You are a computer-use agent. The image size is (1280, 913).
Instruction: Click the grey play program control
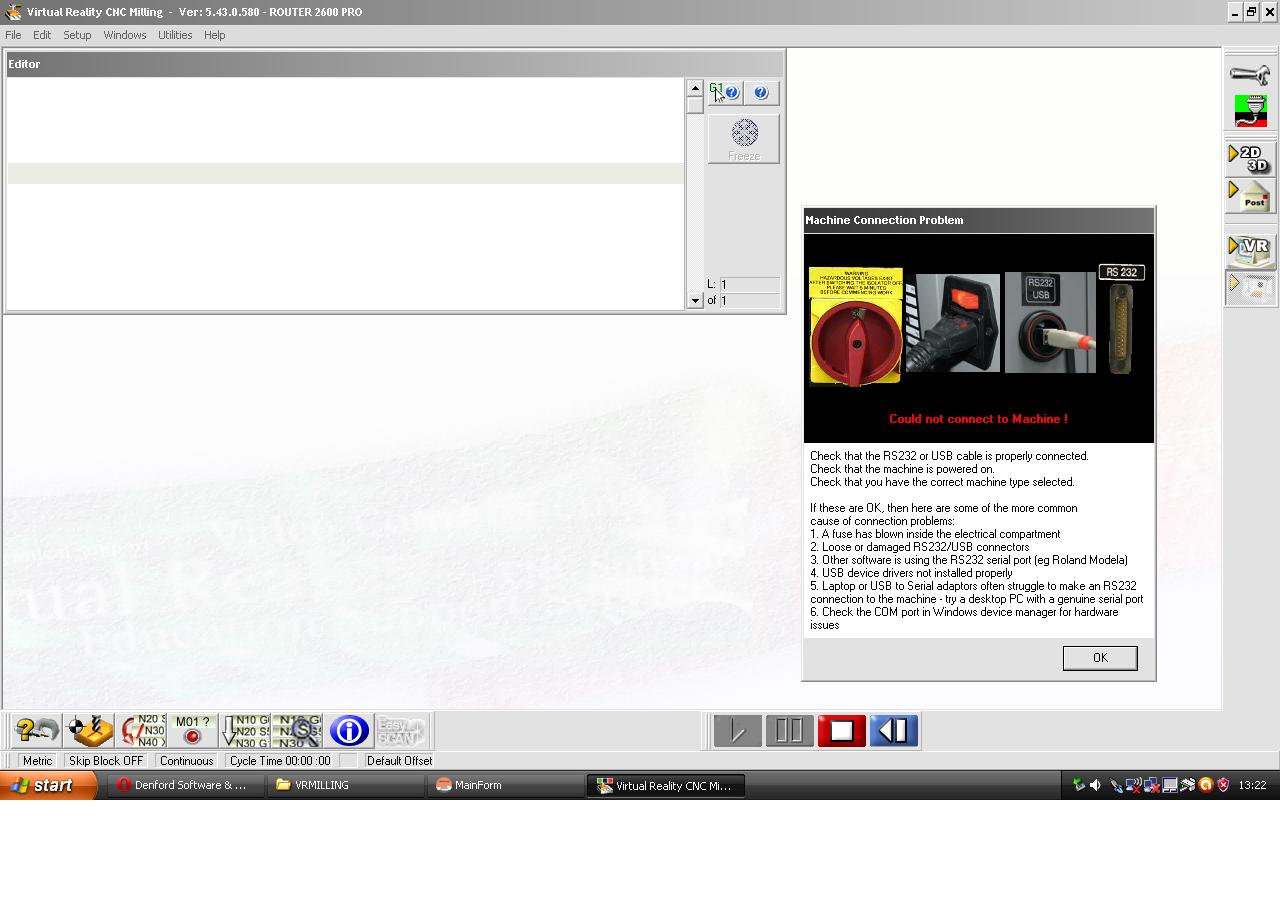coord(738,731)
